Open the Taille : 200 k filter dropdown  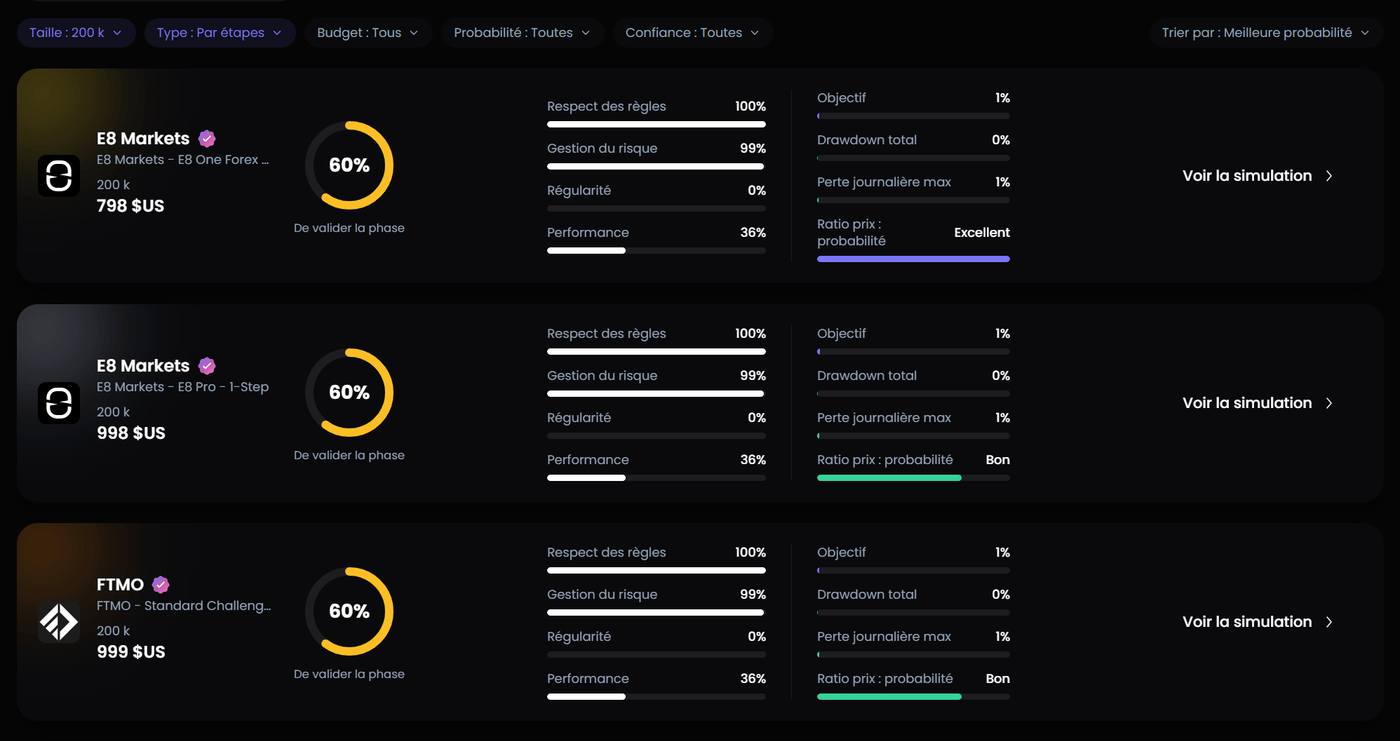76,33
